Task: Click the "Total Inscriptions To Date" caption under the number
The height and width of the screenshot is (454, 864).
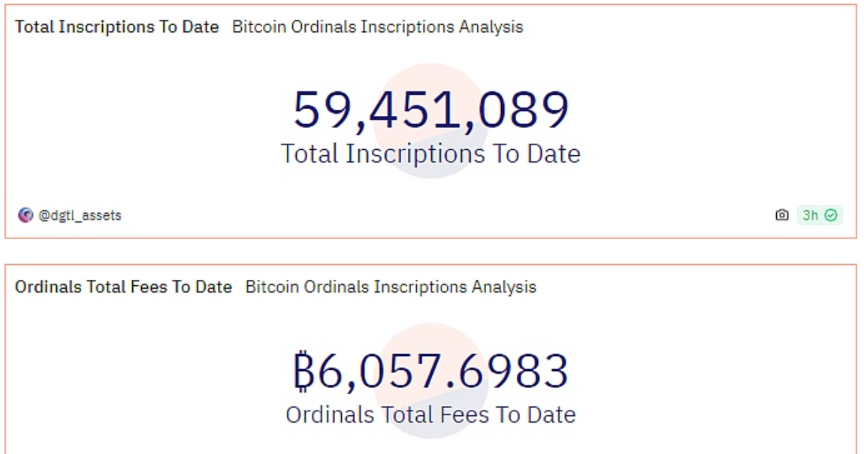Action: point(430,154)
